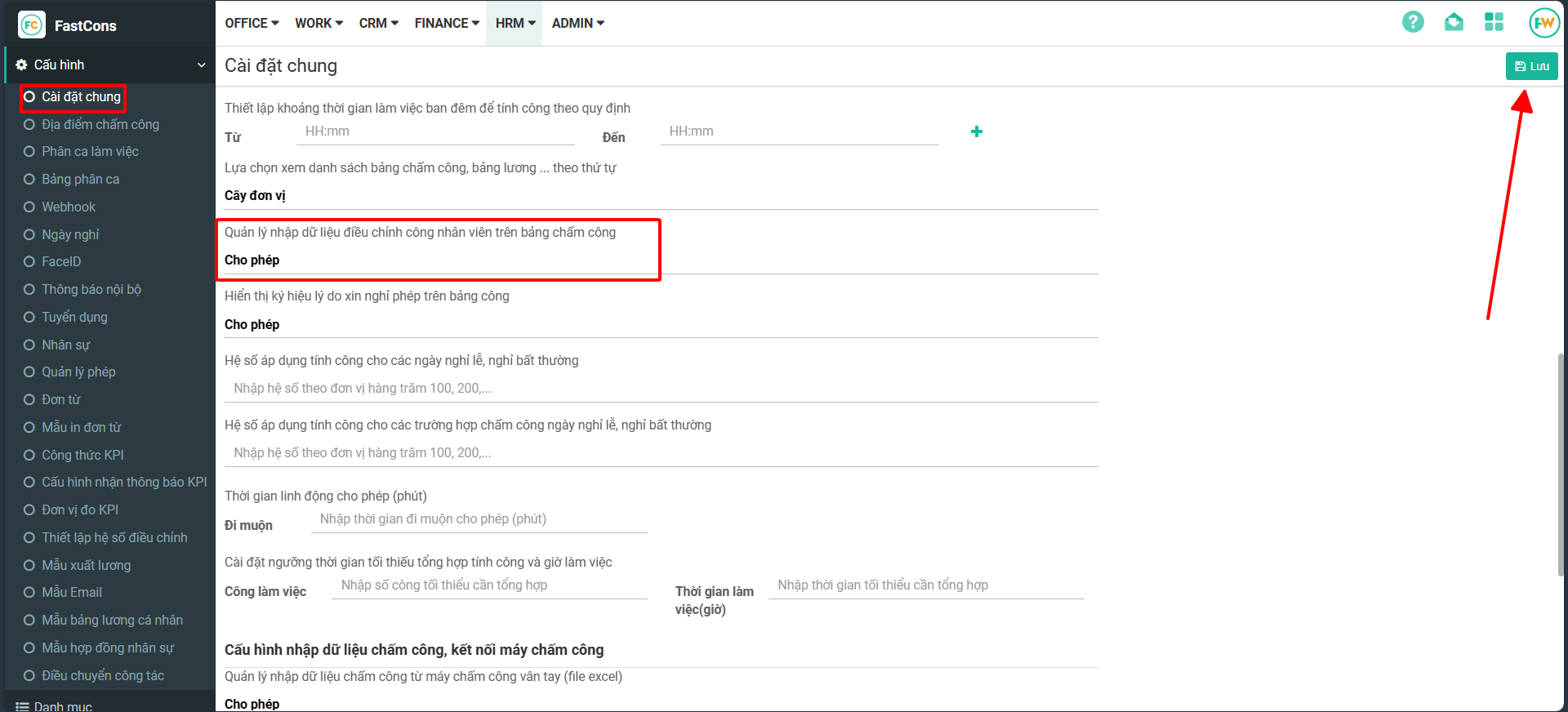
Task: Select Địa điểm chấm công sidebar option
Action: pos(100,124)
